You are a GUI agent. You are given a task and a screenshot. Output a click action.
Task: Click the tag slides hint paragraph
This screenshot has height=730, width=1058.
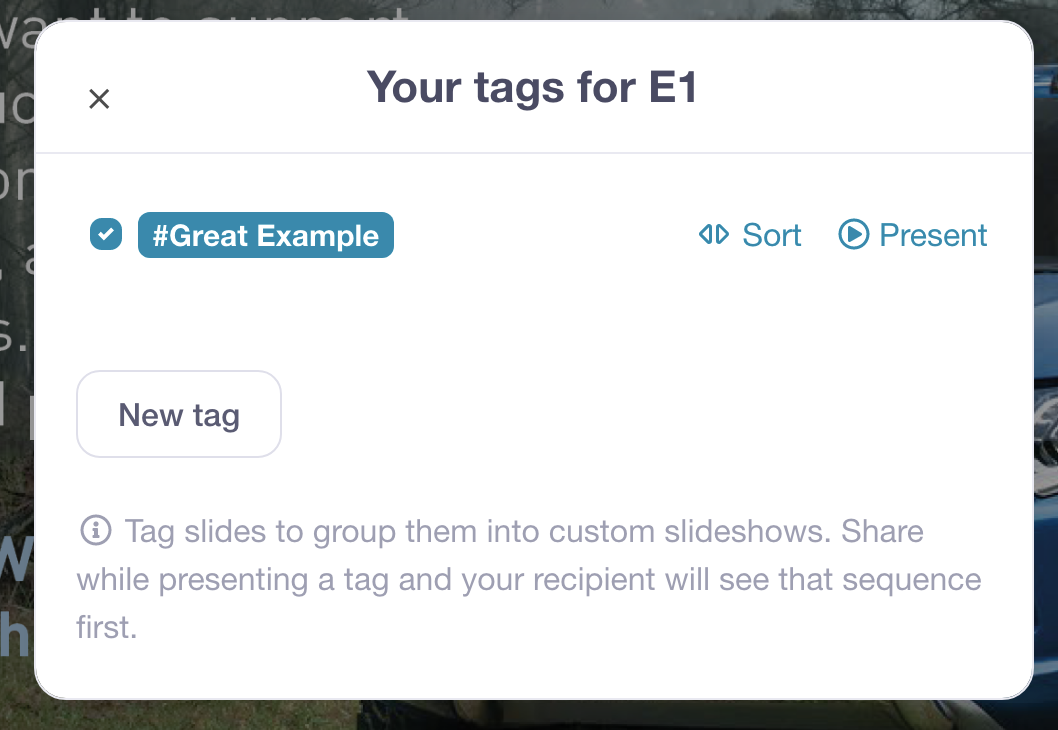click(x=528, y=580)
